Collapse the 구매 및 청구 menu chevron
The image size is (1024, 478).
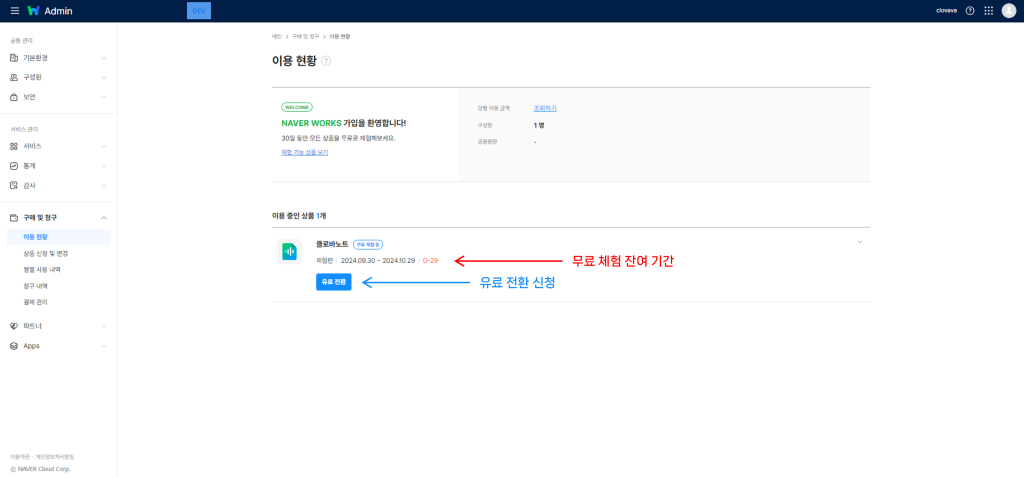tap(104, 217)
